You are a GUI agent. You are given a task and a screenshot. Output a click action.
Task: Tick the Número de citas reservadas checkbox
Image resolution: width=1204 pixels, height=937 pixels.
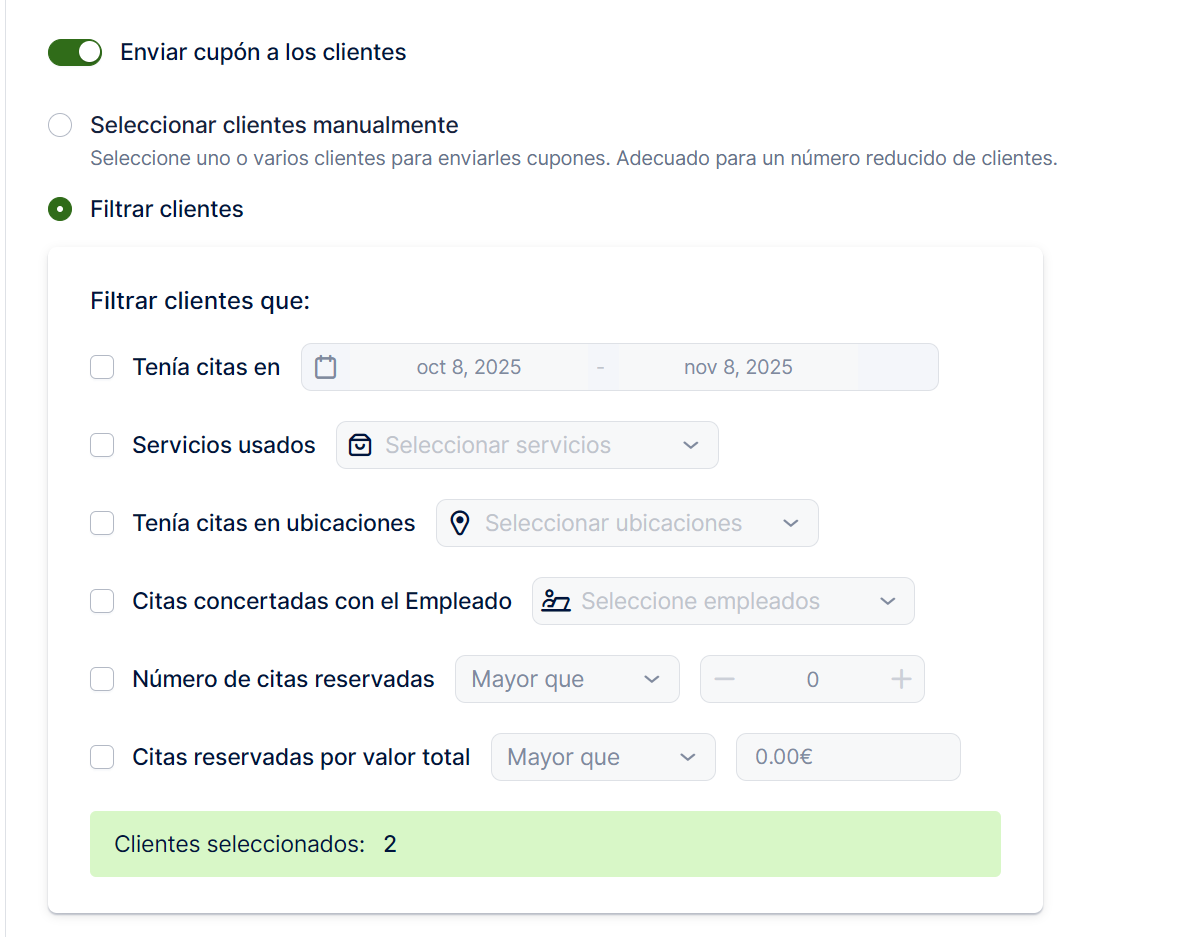(x=102, y=679)
